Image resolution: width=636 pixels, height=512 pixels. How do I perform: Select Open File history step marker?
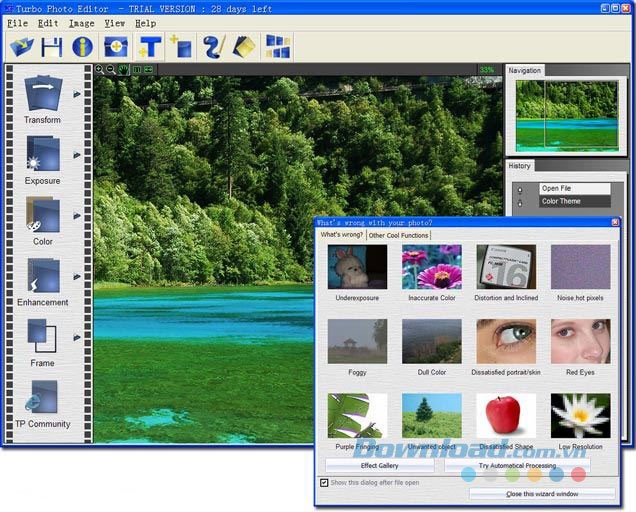pyautogui.click(x=520, y=188)
